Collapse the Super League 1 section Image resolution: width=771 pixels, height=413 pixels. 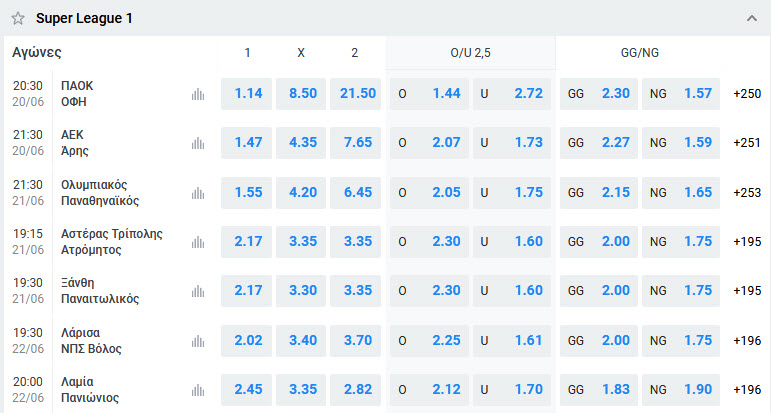(751, 19)
